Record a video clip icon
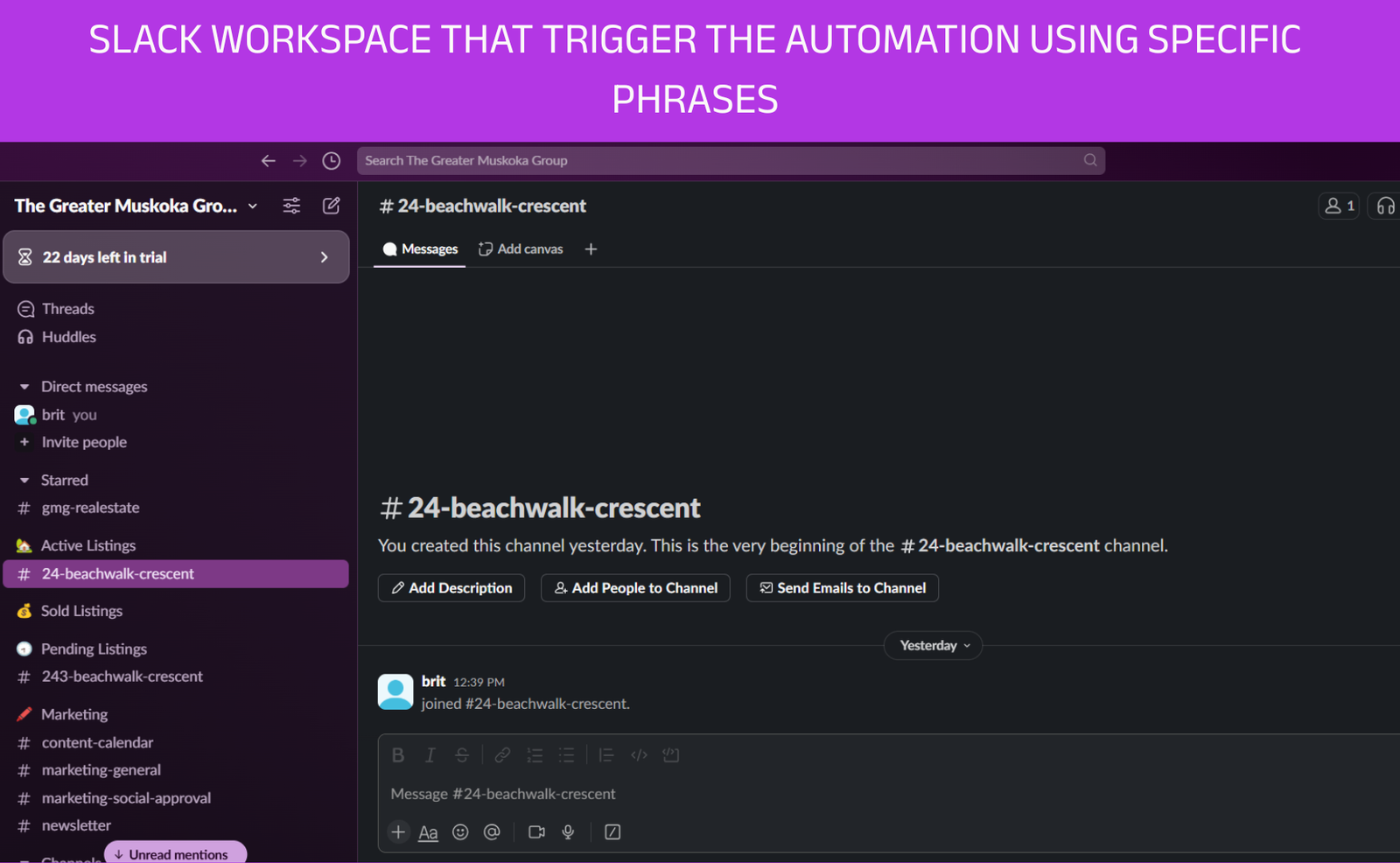The height and width of the screenshot is (863, 1400). point(536,832)
